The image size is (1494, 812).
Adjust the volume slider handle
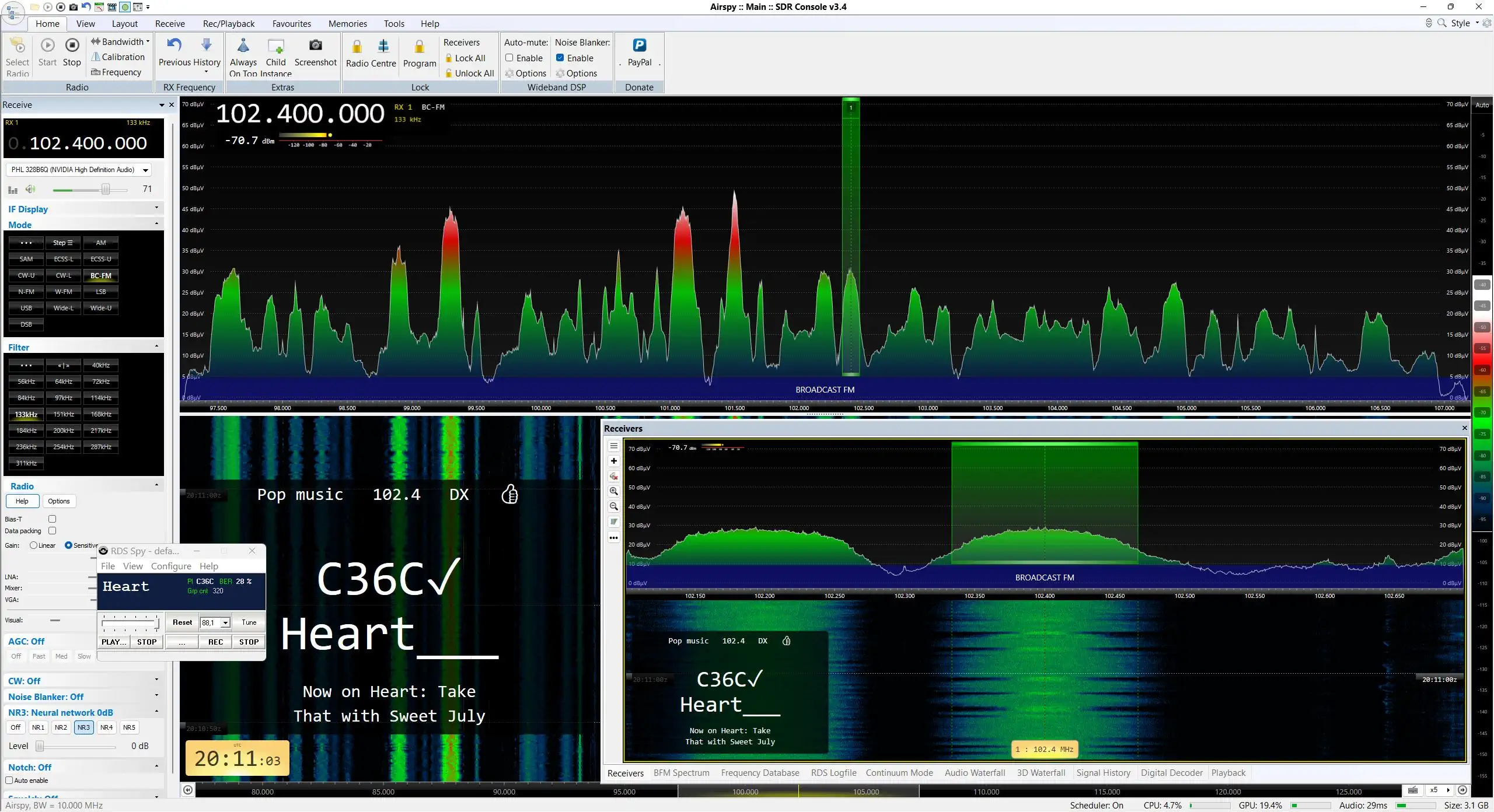(106, 189)
